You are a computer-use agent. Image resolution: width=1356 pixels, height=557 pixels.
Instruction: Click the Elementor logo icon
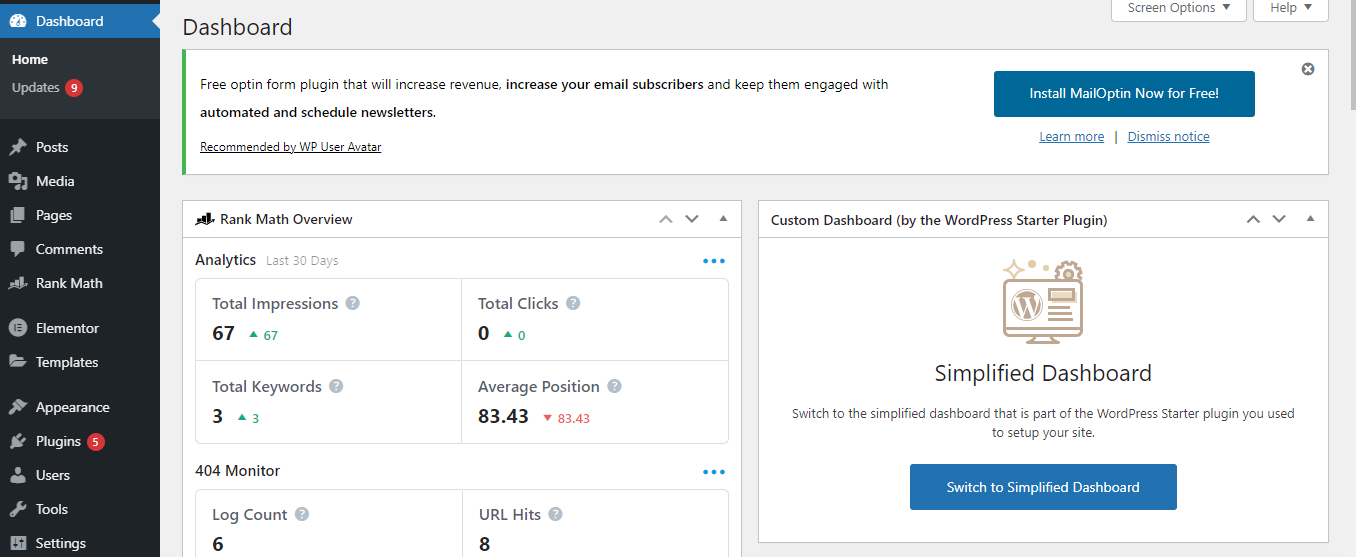point(18,328)
